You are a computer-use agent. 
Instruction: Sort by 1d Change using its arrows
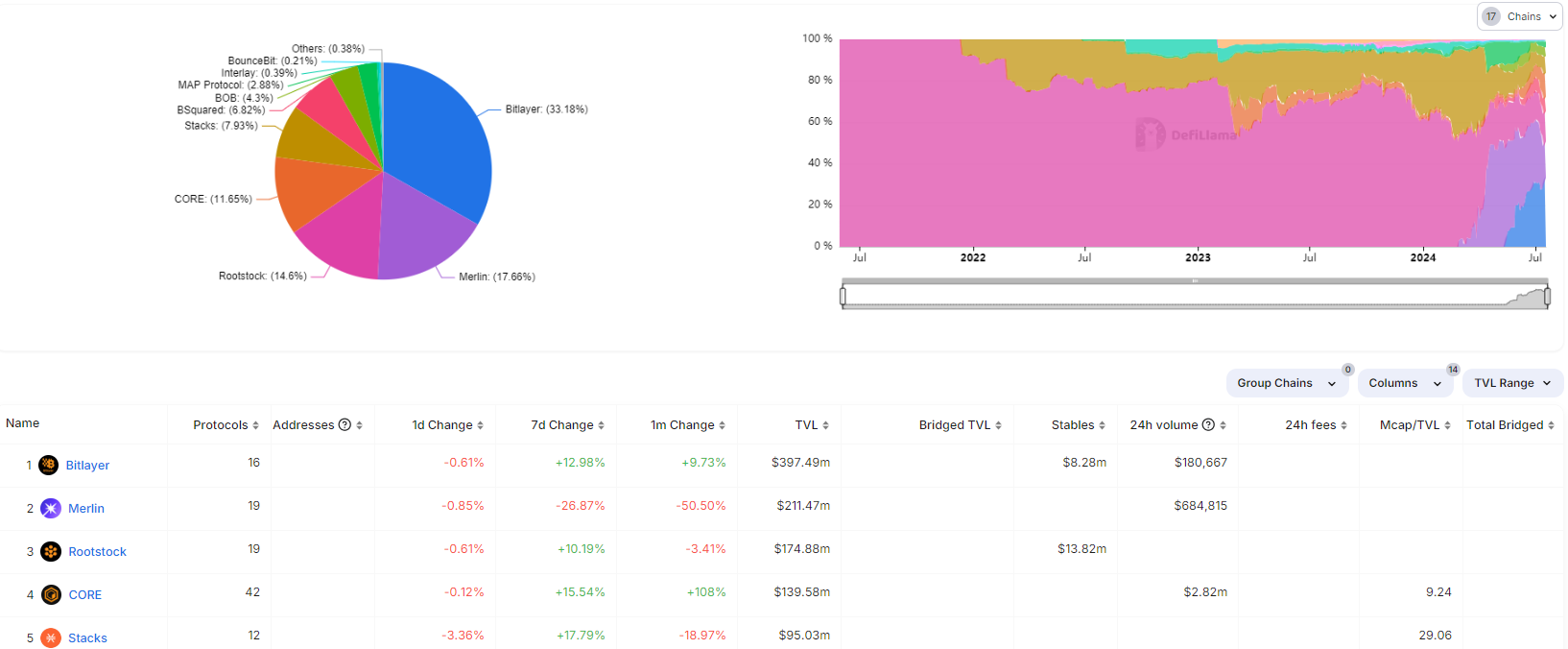pos(480,425)
